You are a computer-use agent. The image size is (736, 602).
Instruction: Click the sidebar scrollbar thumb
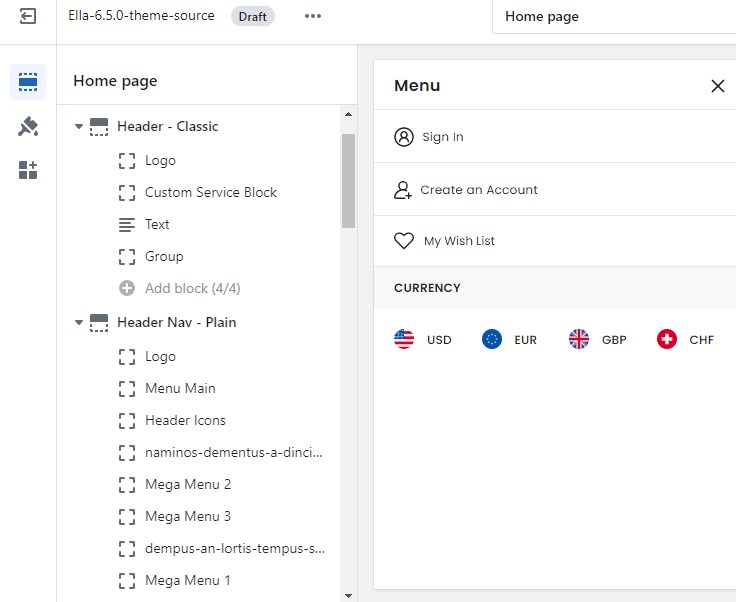(x=348, y=181)
